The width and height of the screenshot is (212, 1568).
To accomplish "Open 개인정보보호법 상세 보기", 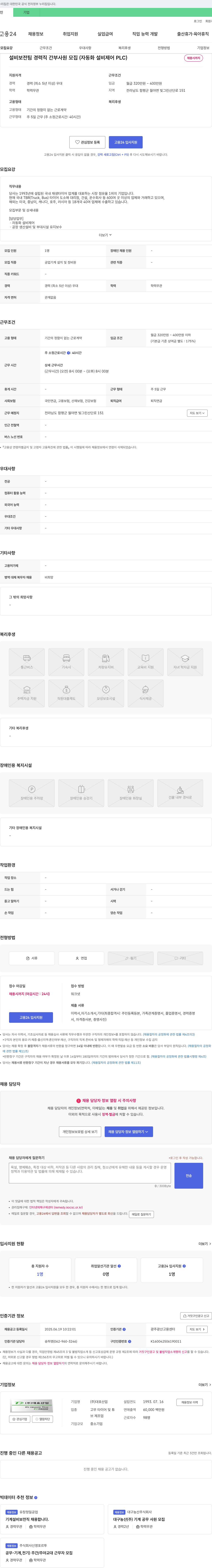I will tap(80, 1132).
